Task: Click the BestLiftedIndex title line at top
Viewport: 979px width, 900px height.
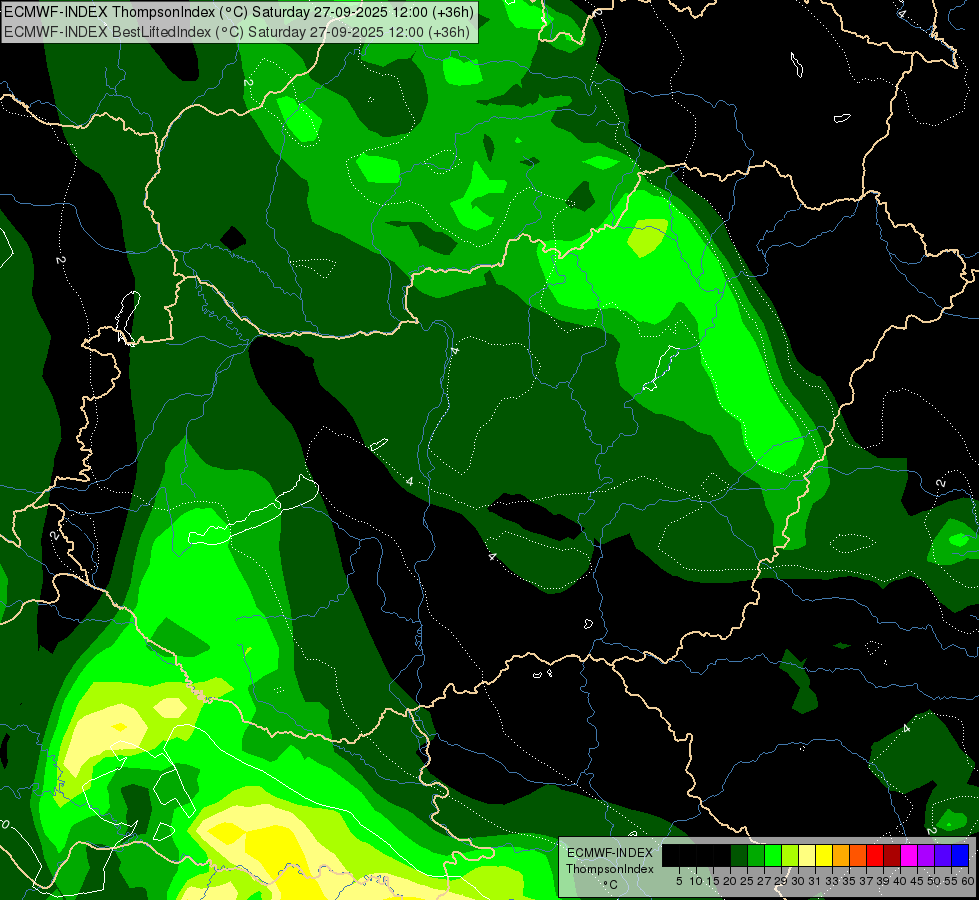Action: (237, 31)
